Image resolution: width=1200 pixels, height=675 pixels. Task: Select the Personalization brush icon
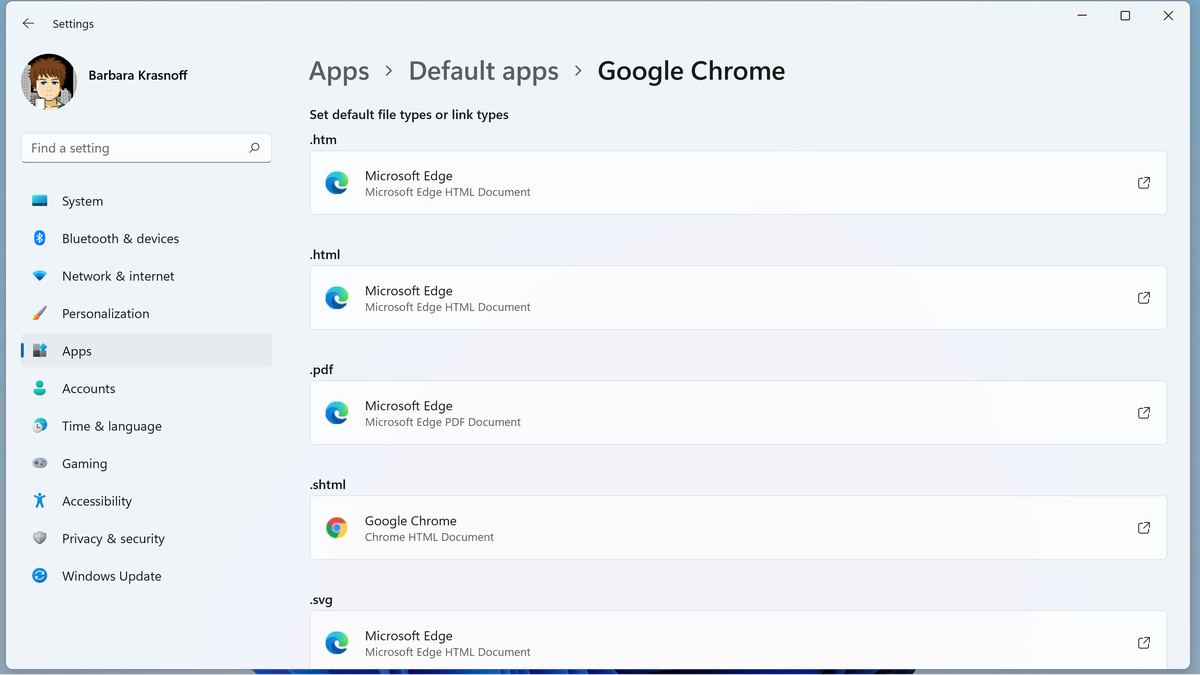40,313
